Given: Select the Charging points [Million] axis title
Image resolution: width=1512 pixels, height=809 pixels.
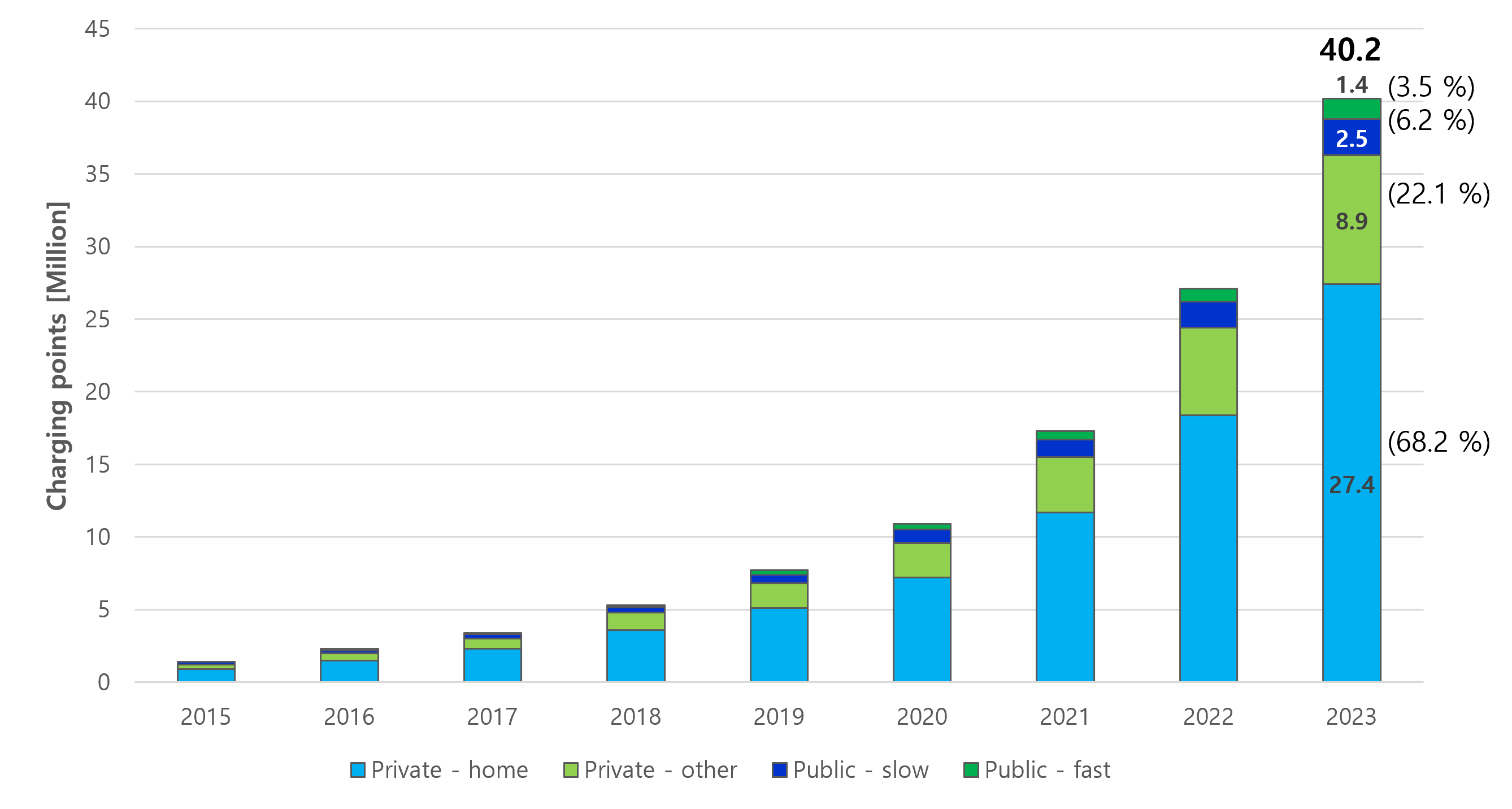Looking at the screenshot, I should [58, 356].
